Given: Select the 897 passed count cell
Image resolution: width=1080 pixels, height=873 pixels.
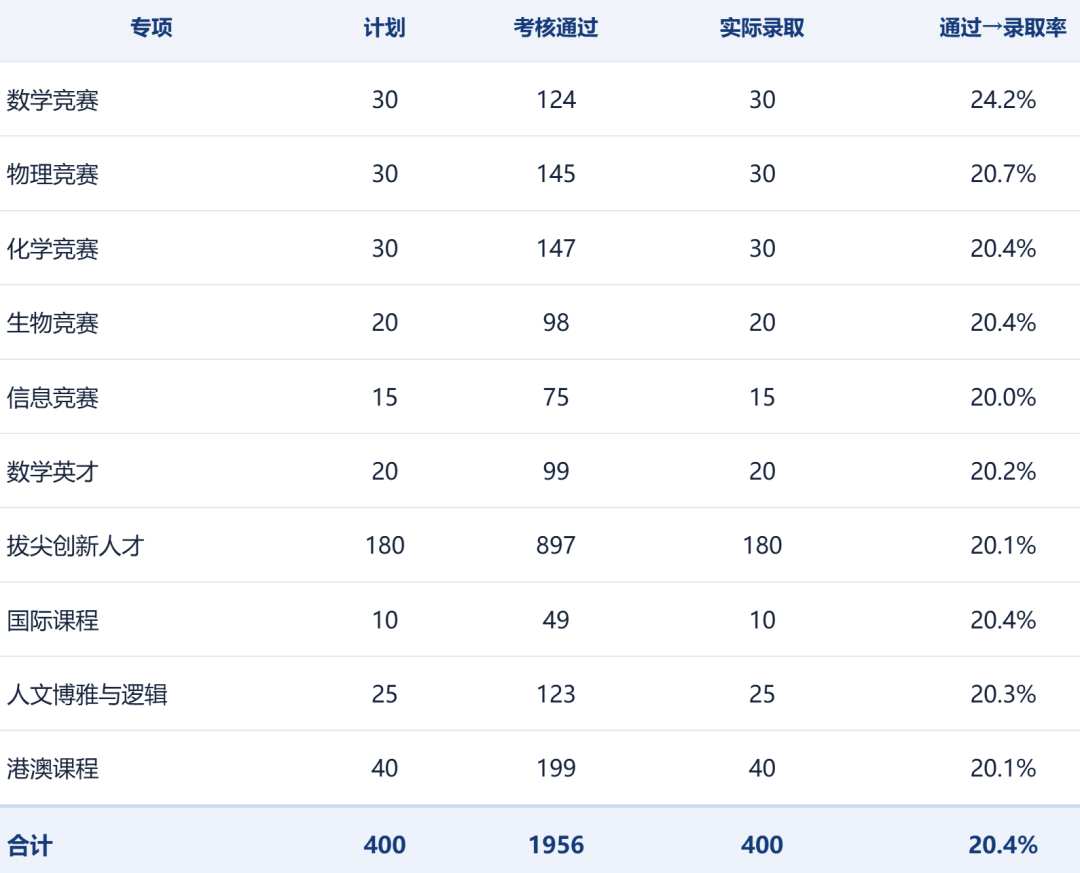Looking at the screenshot, I should click(556, 546).
